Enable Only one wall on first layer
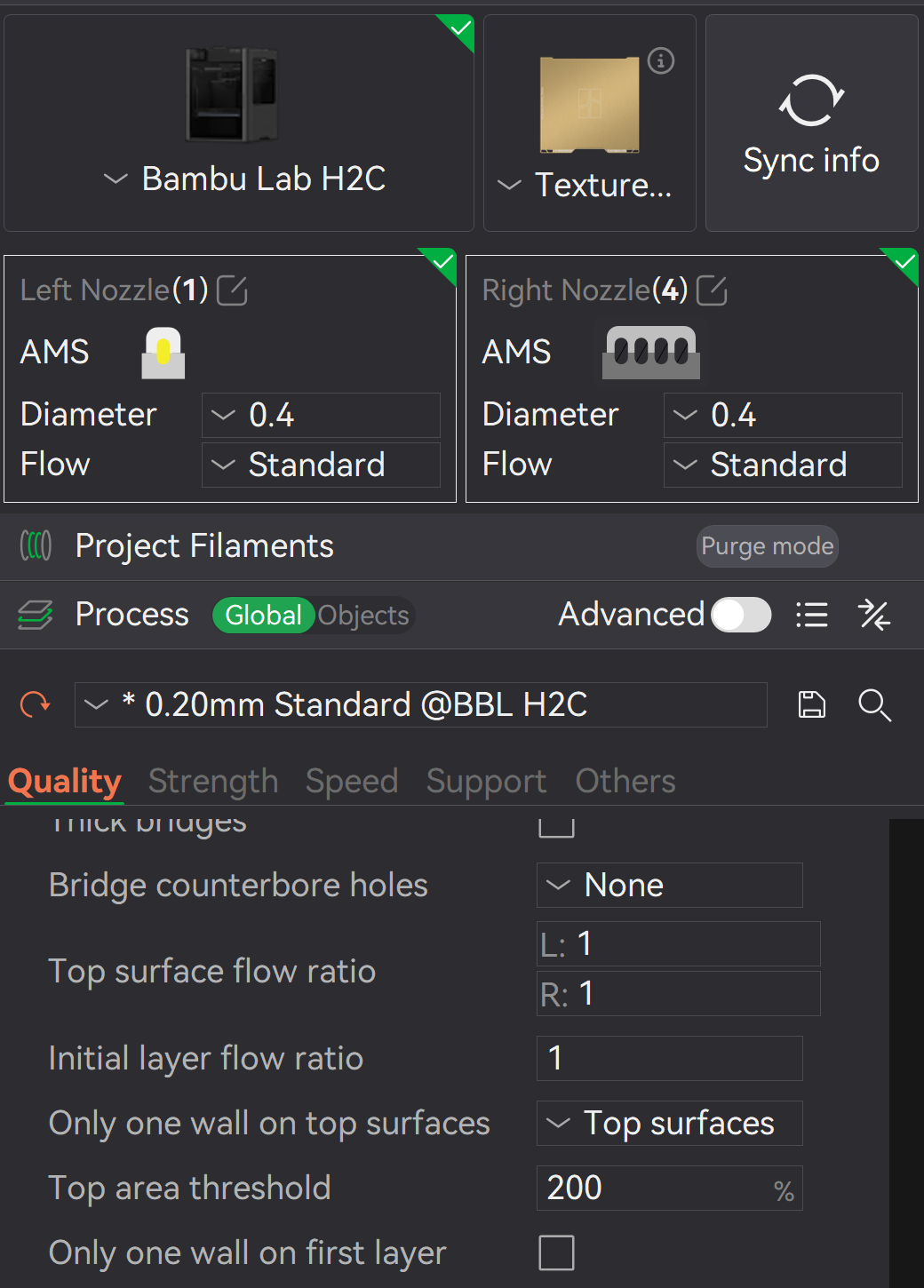924x1288 pixels. point(557,1252)
